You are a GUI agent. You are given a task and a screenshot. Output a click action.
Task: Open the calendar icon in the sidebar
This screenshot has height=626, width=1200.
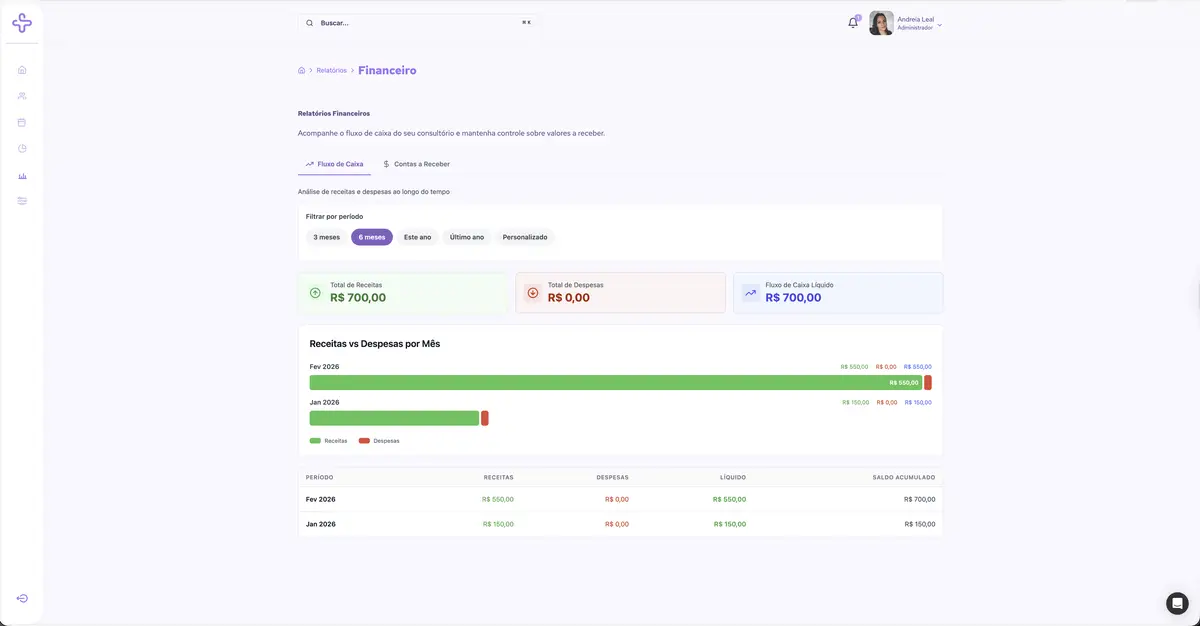pos(21,121)
